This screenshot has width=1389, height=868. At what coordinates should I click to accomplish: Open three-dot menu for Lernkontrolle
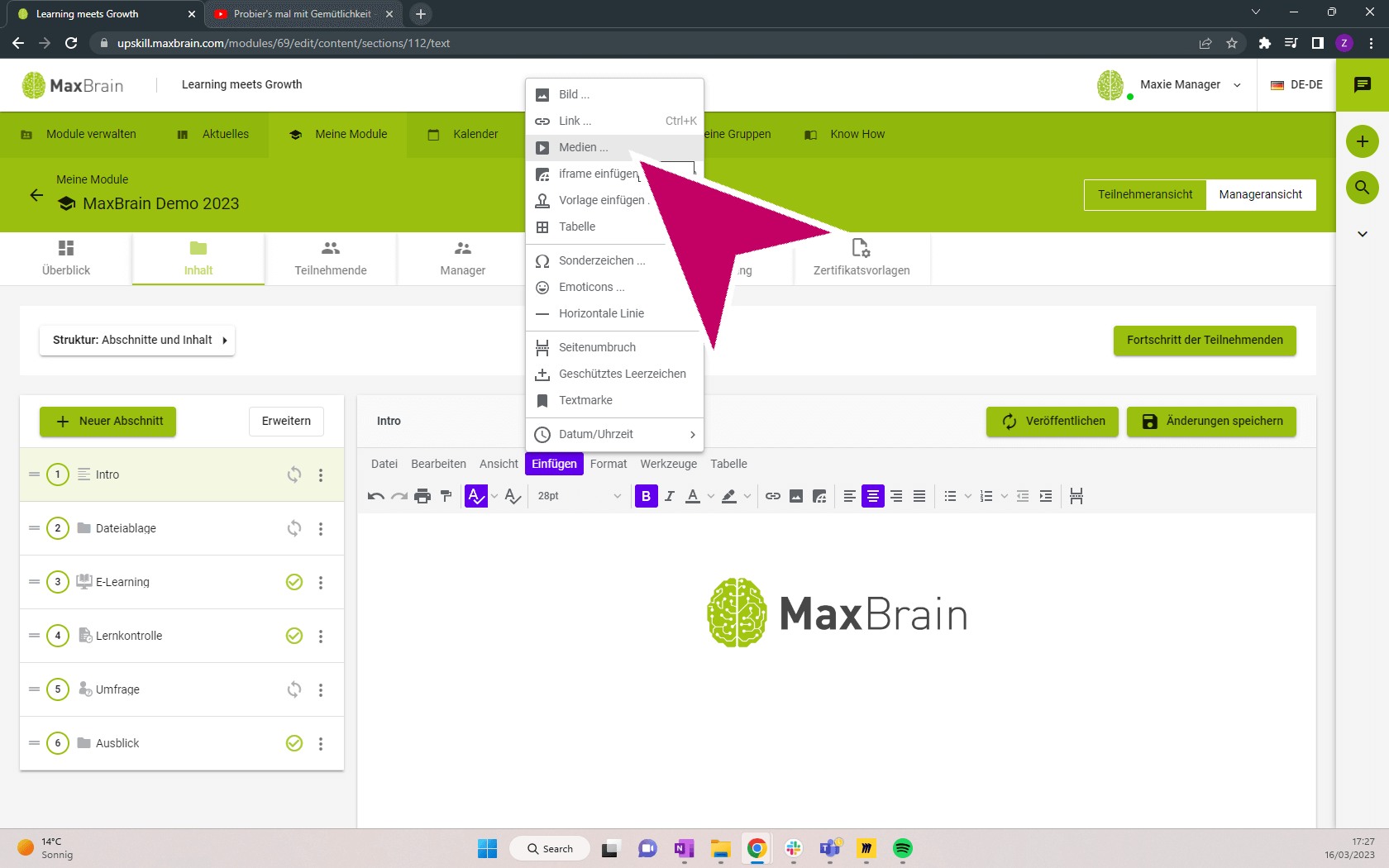pyautogui.click(x=321, y=637)
